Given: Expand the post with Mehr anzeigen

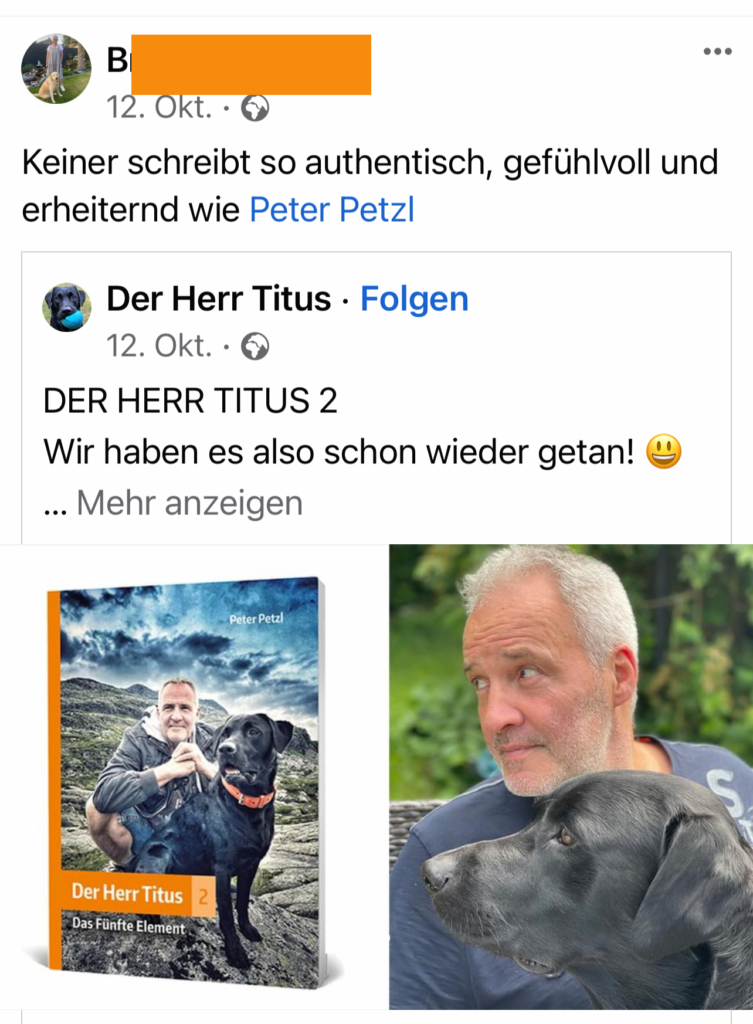Looking at the screenshot, I should (189, 503).
